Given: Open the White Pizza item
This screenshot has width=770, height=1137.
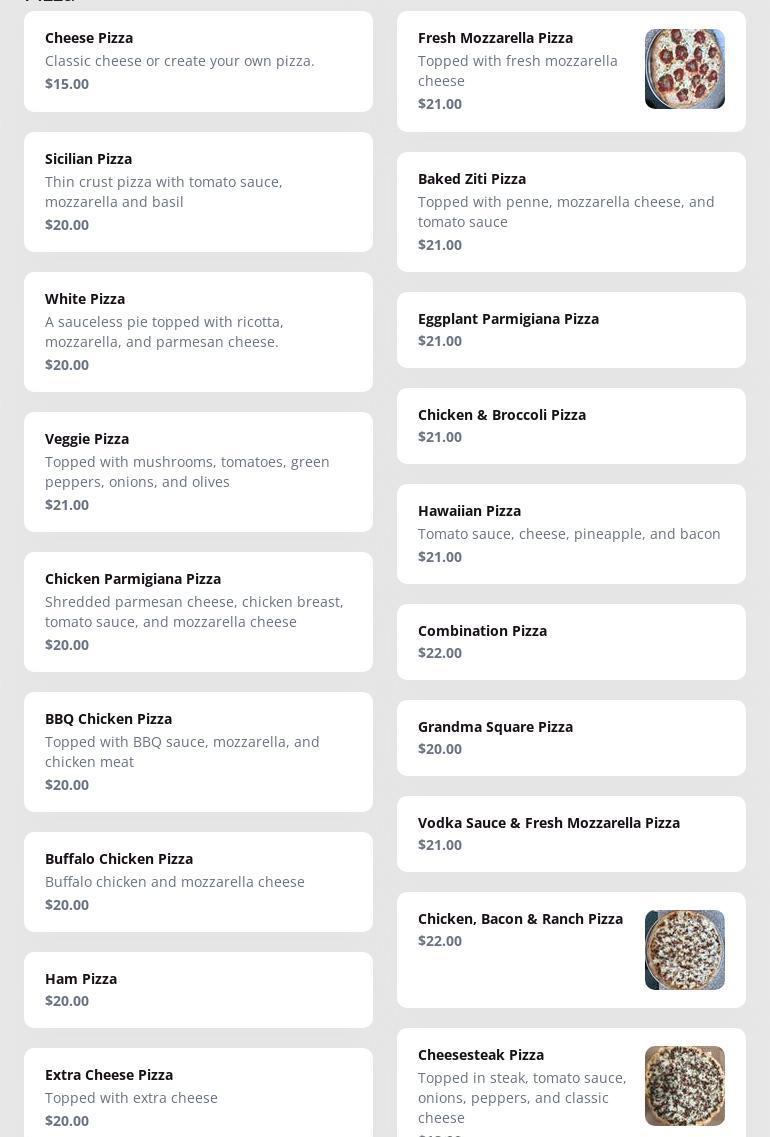Looking at the screenshot, I should tap(198, 332).
